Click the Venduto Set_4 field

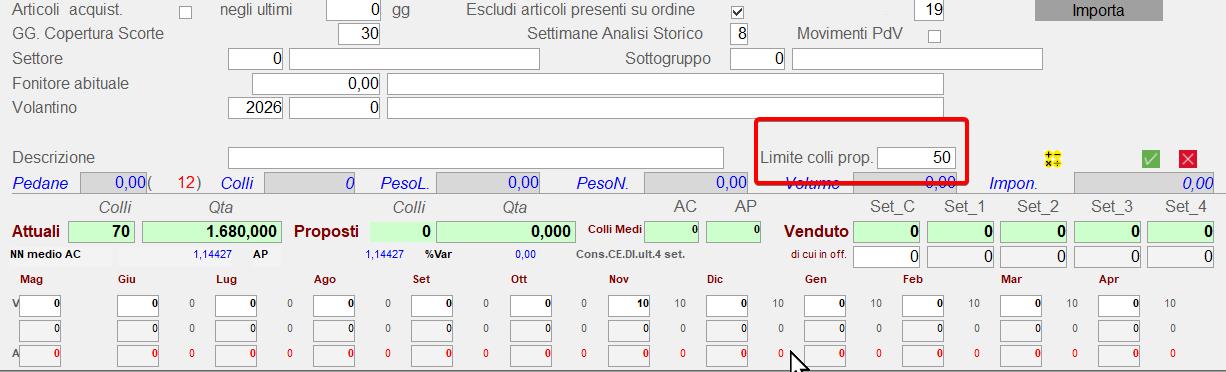click(x=1181, y=232)
